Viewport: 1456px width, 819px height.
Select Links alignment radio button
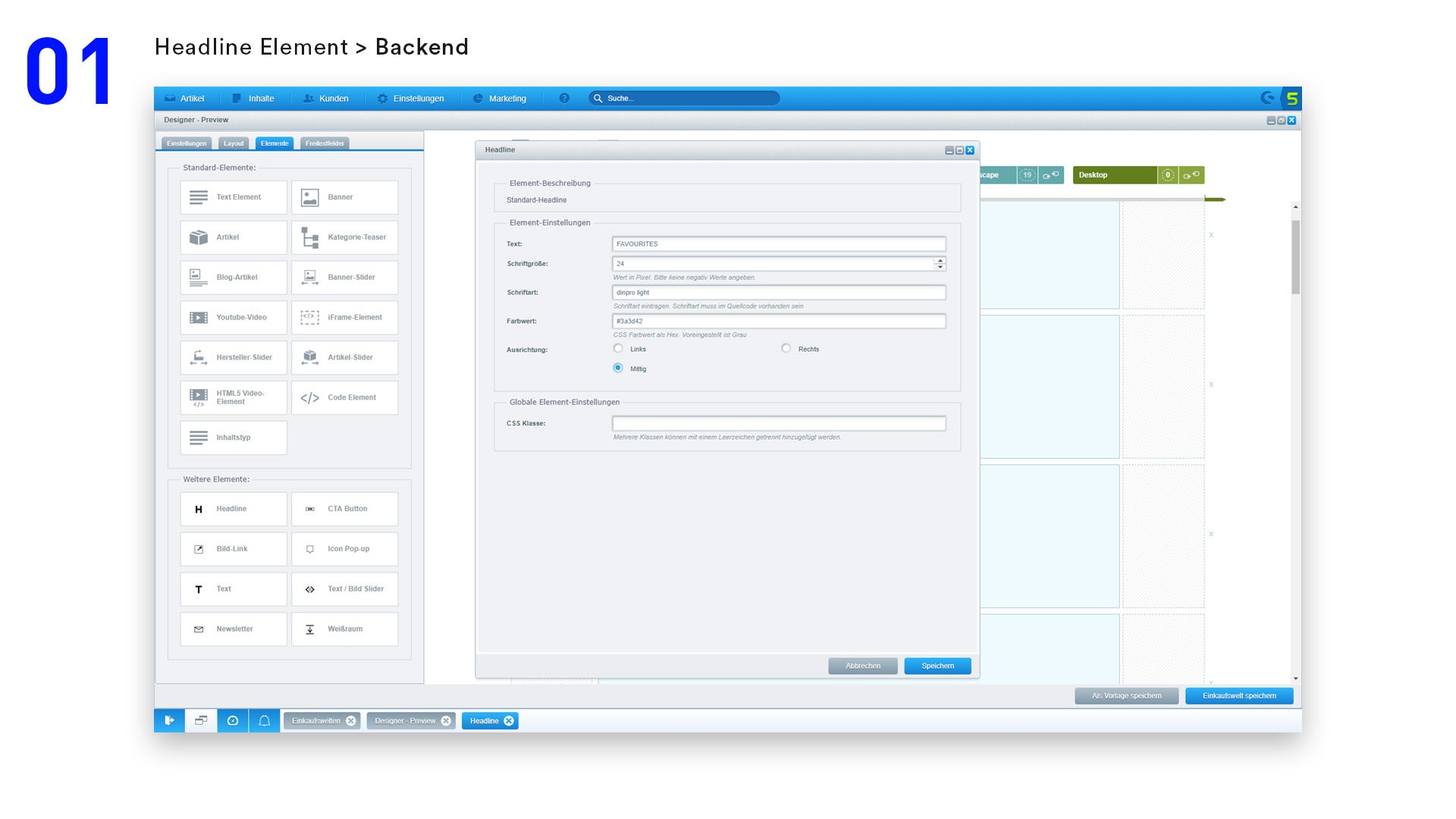(x=618, y=349)
